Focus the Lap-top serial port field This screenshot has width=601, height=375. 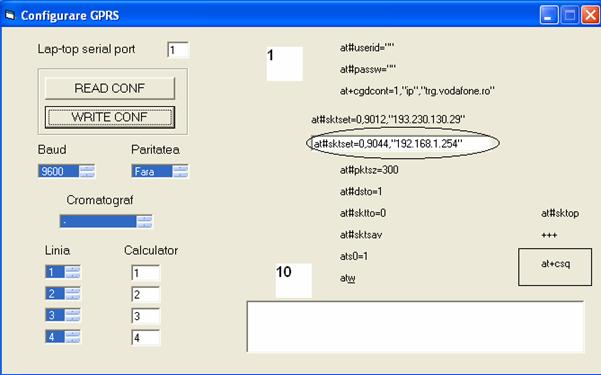(178, 50)
